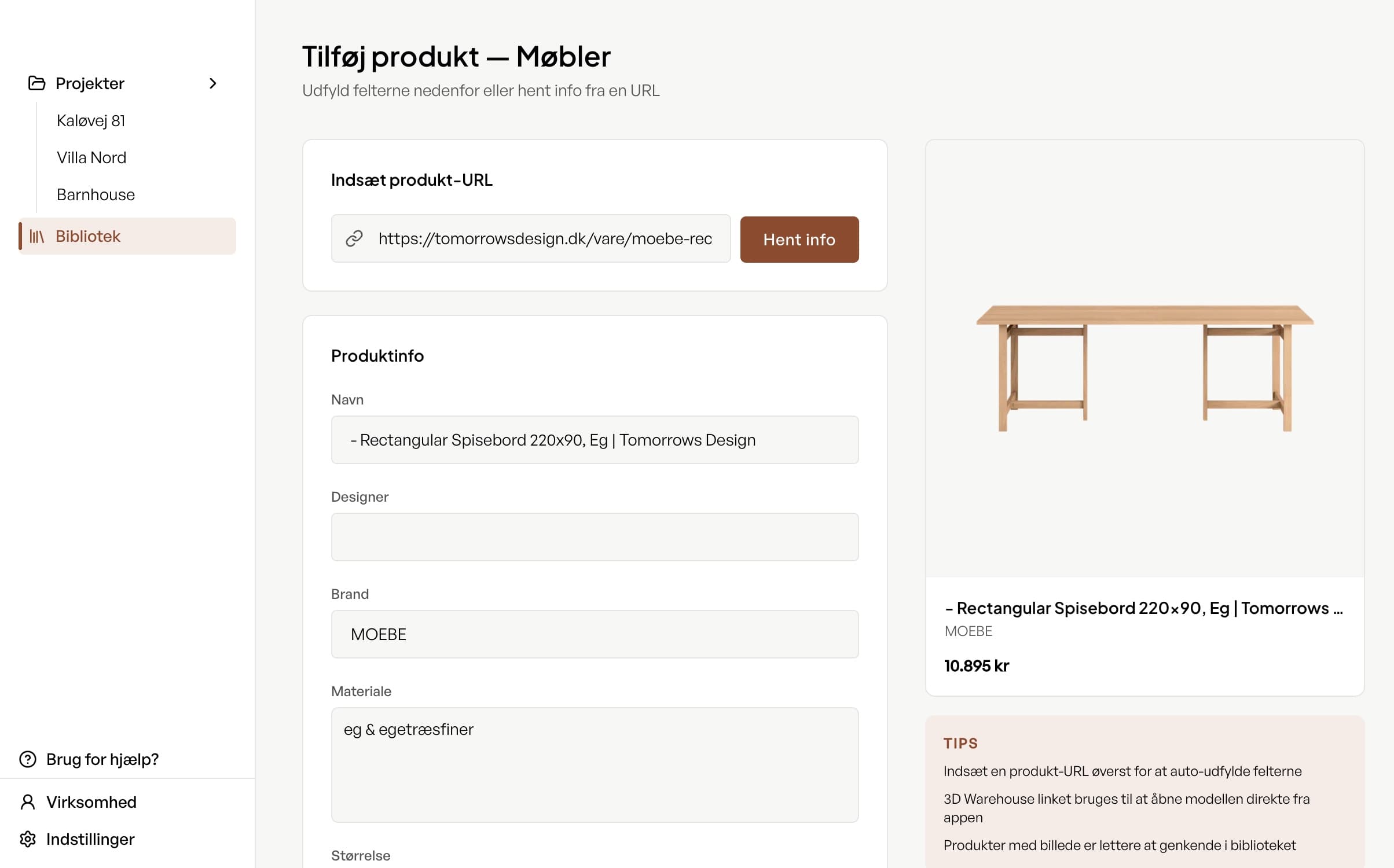Select the Villa Nord project
The image size is (1394, 868).
click(91, 157)
